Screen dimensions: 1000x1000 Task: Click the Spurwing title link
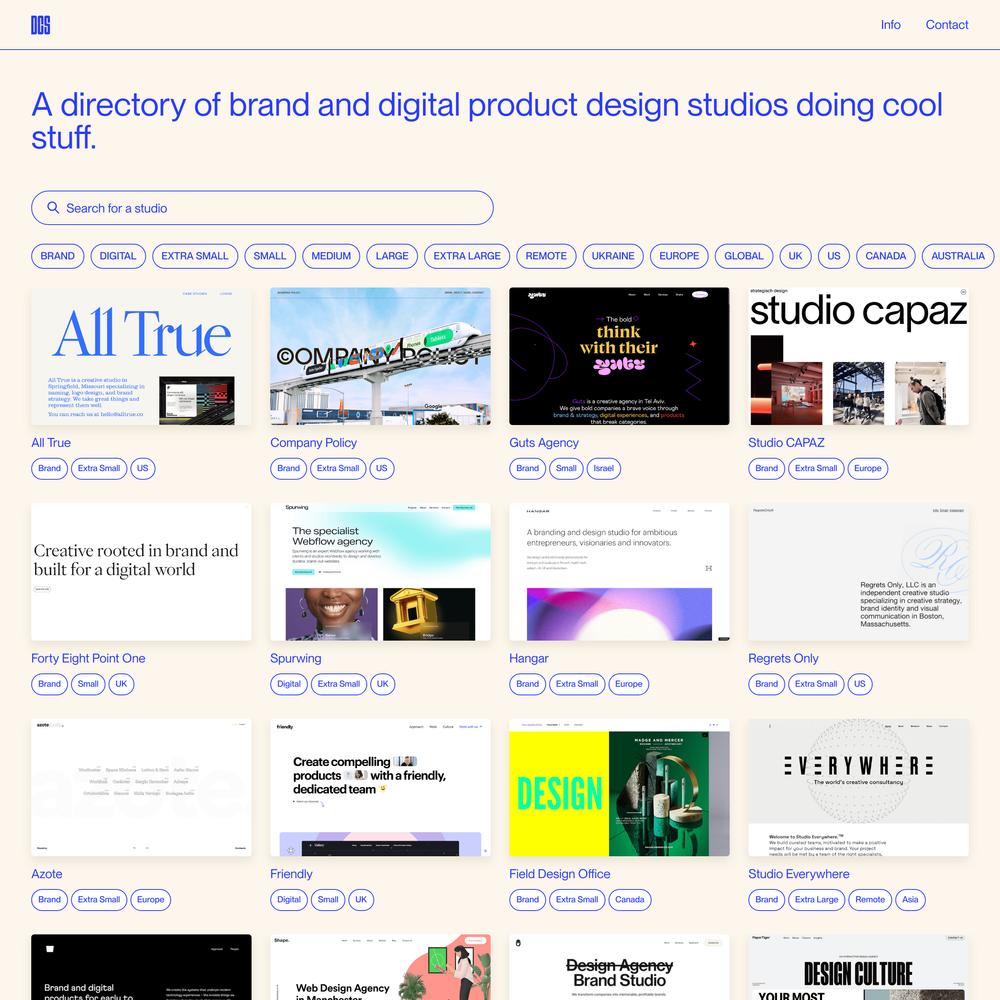coord(296,658)
